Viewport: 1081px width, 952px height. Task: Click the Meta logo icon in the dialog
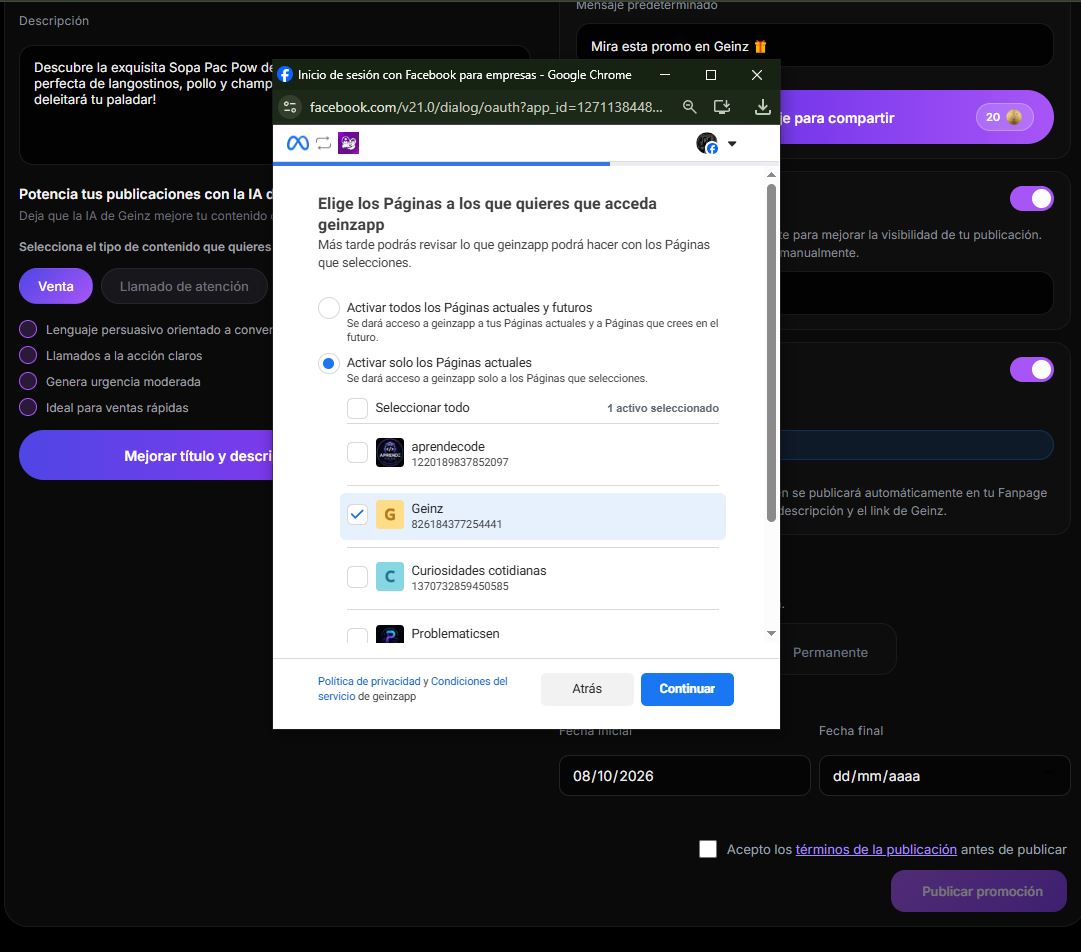298,143
